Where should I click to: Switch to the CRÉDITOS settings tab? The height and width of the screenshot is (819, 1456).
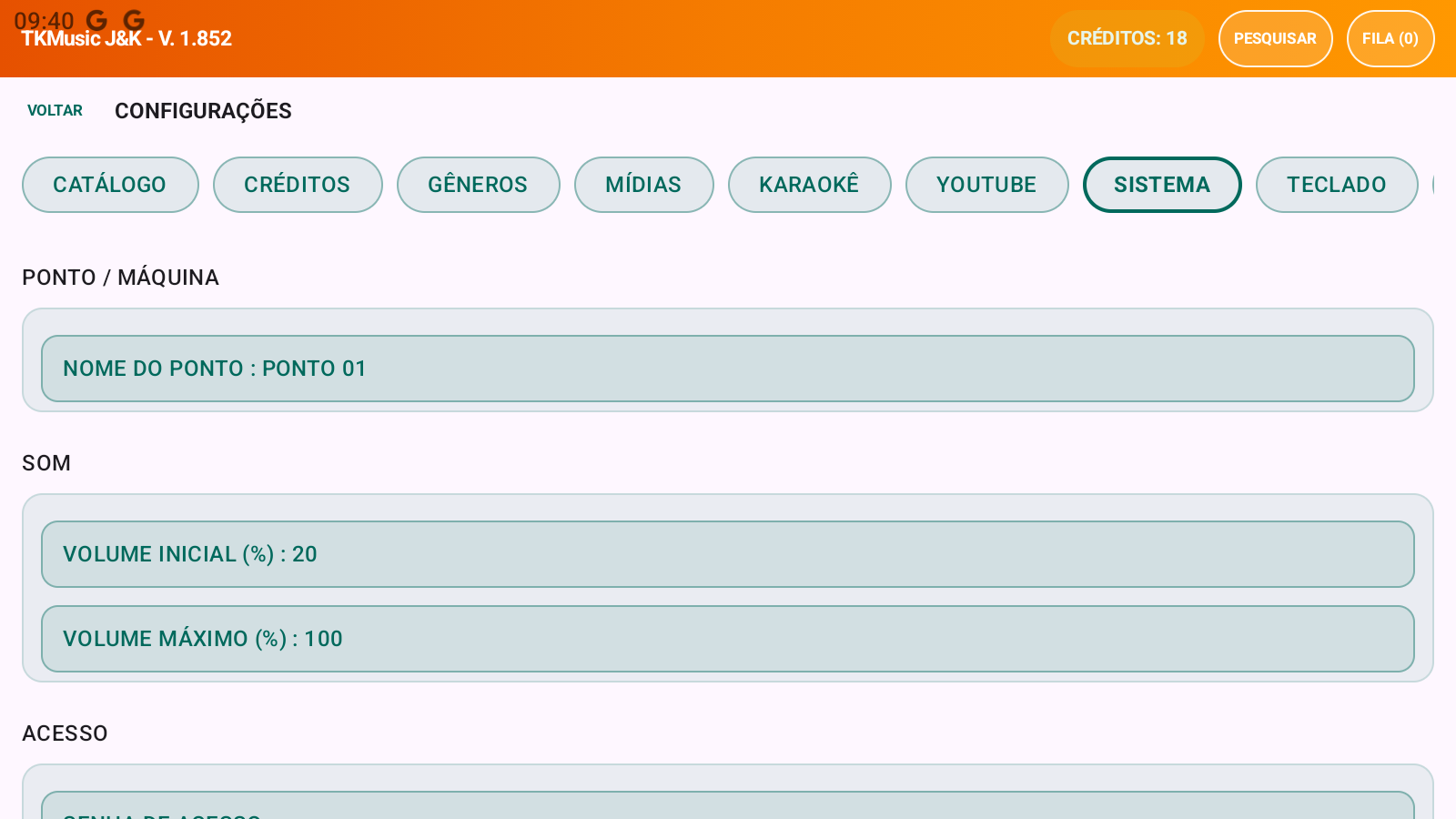[x=298, y=185]
